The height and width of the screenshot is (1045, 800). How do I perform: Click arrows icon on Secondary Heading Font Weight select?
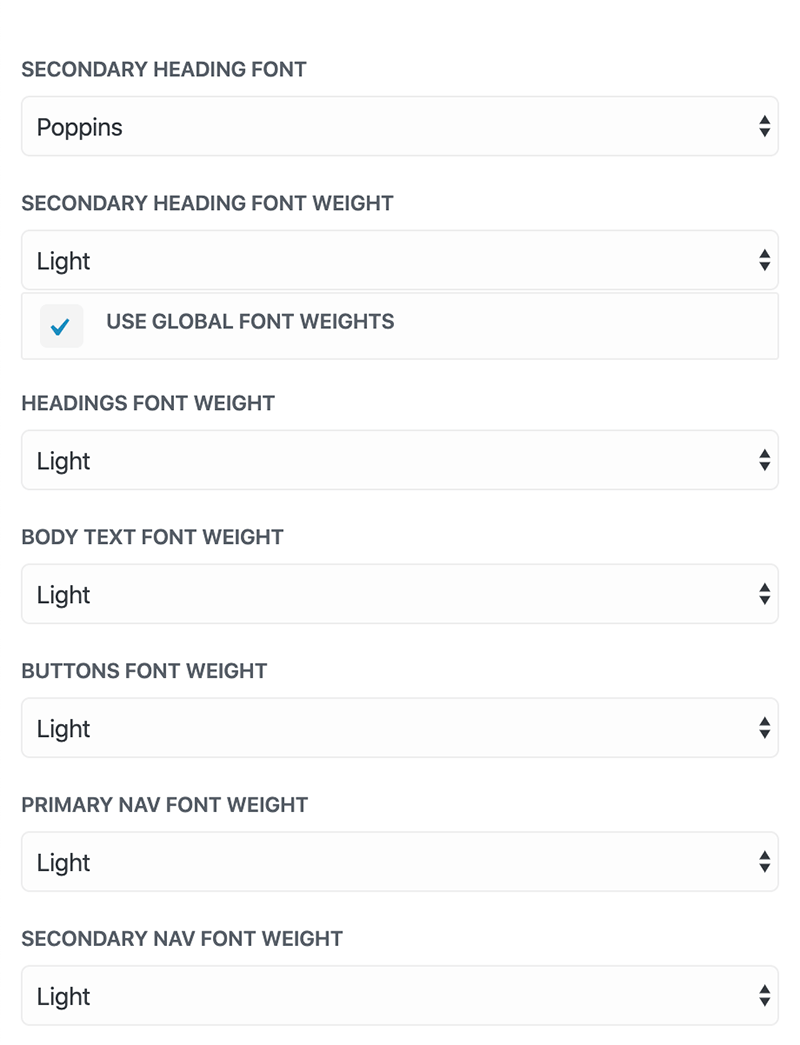click(x=765, y=260)
